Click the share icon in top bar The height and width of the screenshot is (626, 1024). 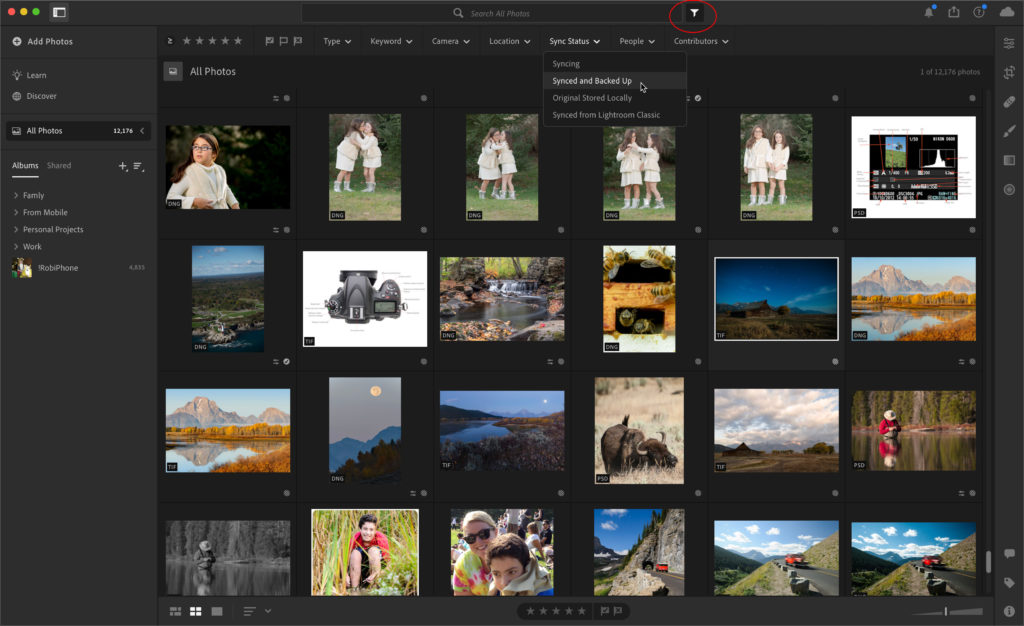click(x=954, y=12)
